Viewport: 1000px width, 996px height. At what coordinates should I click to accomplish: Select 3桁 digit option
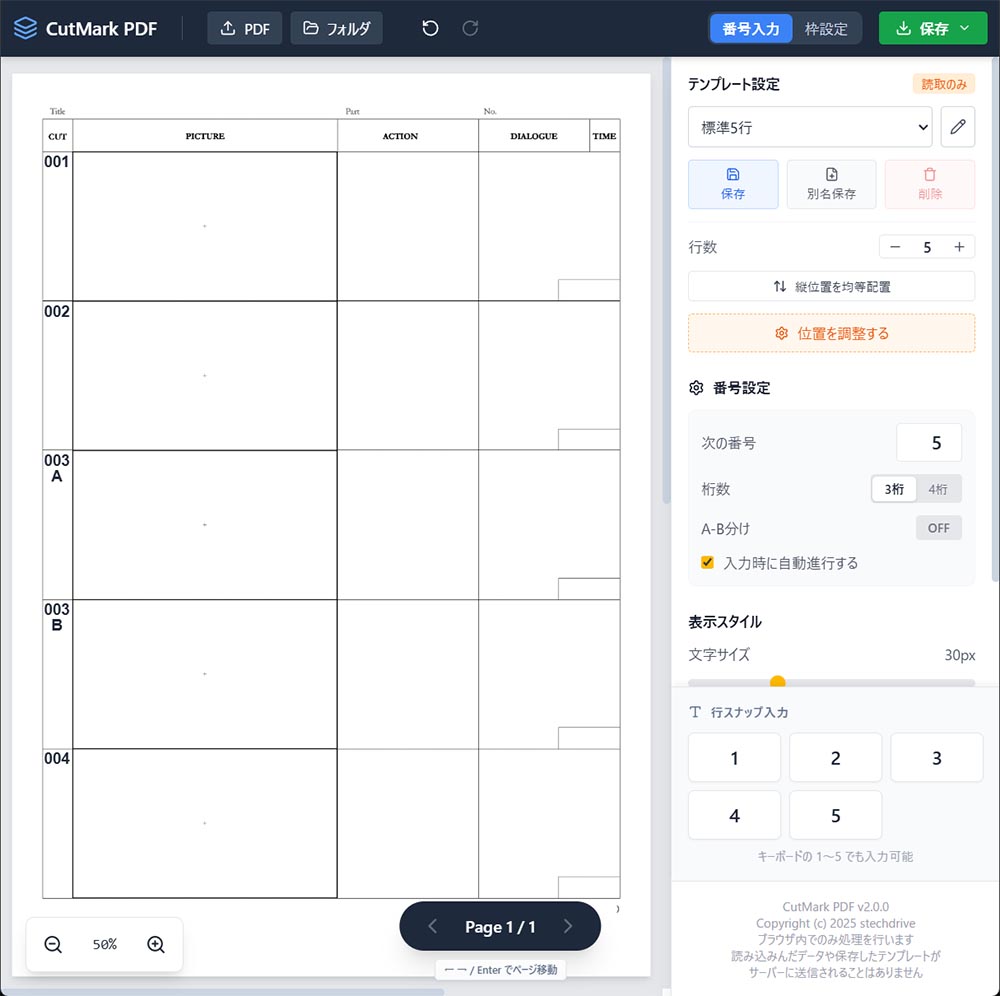(x=893, y=489)
